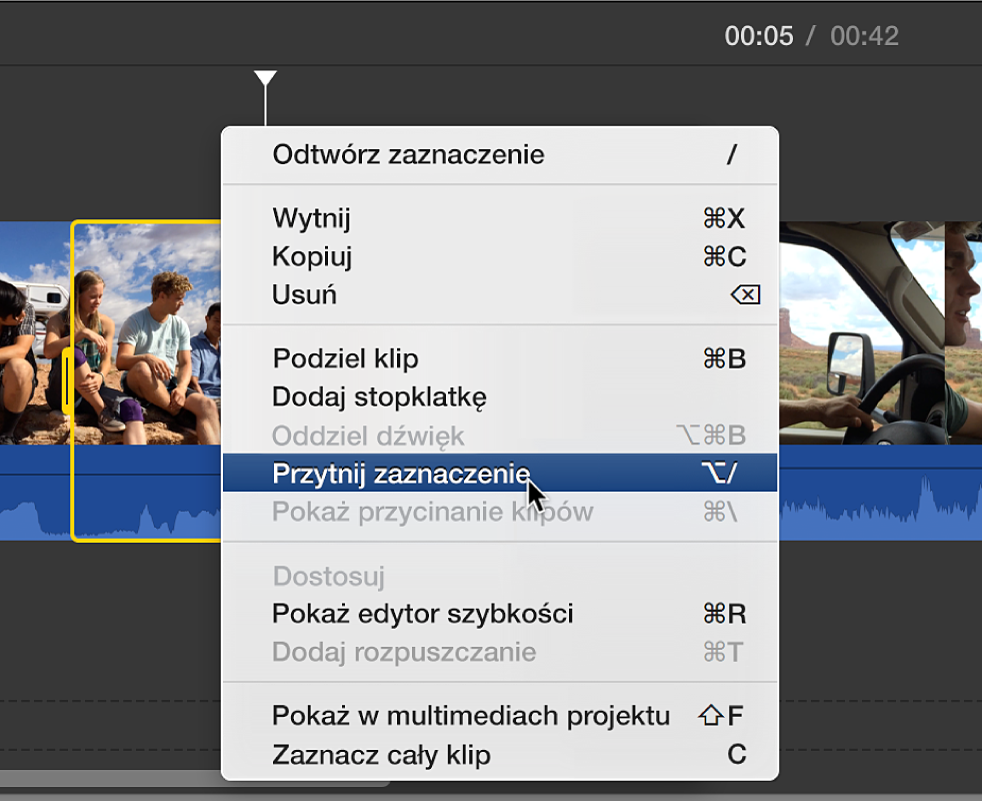The image size is (984, 801).
Task: Open Pokaż edytor szybkości
Action: (x=500, y=614)
